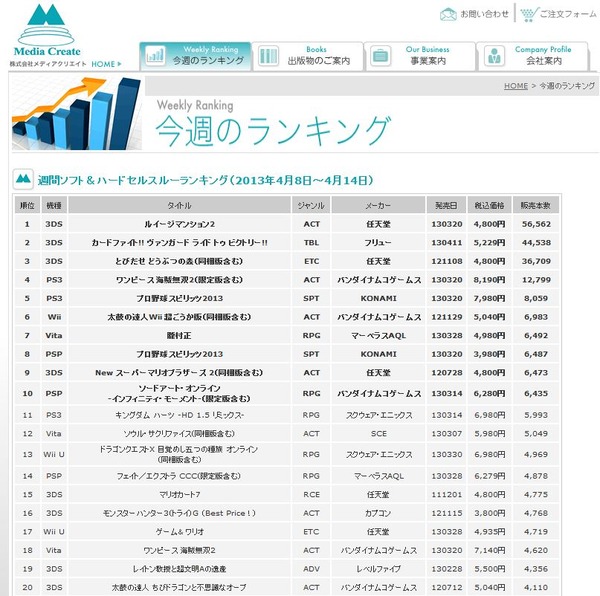Click the 週間ソフト&ハードセルスルーランキング heading
The width and height of the screenshot is (600, 596).
click(x=205, y=180)
